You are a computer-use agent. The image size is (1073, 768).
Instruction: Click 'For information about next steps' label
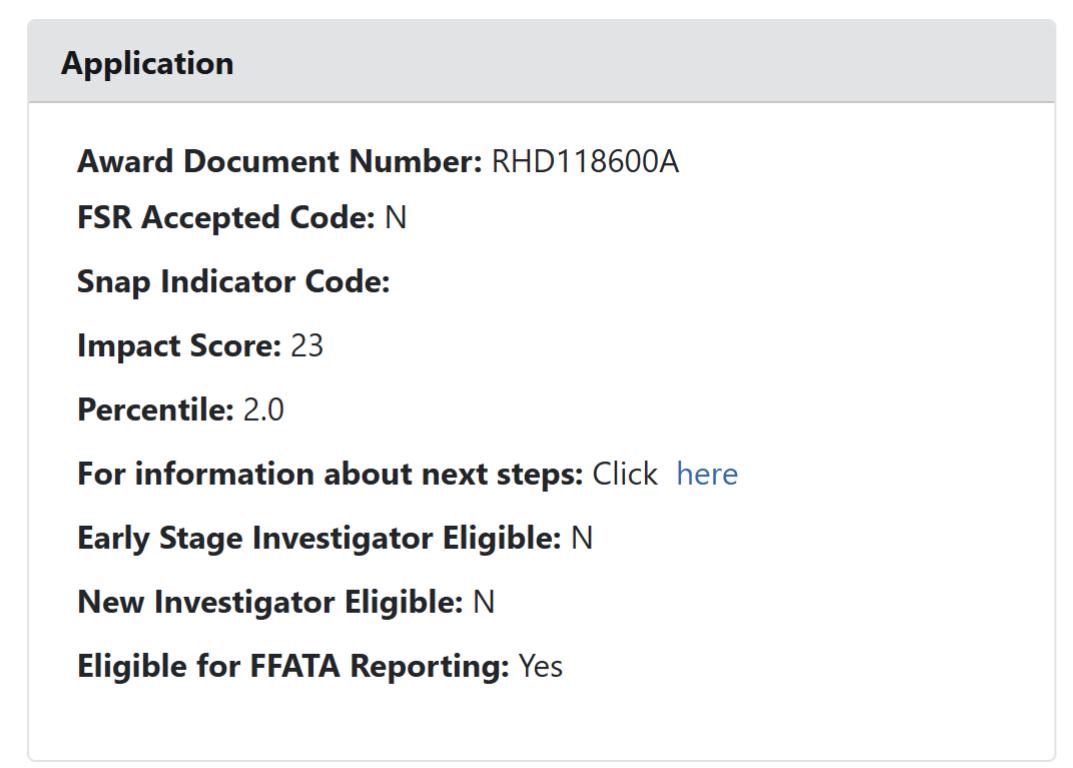(330, 474)
